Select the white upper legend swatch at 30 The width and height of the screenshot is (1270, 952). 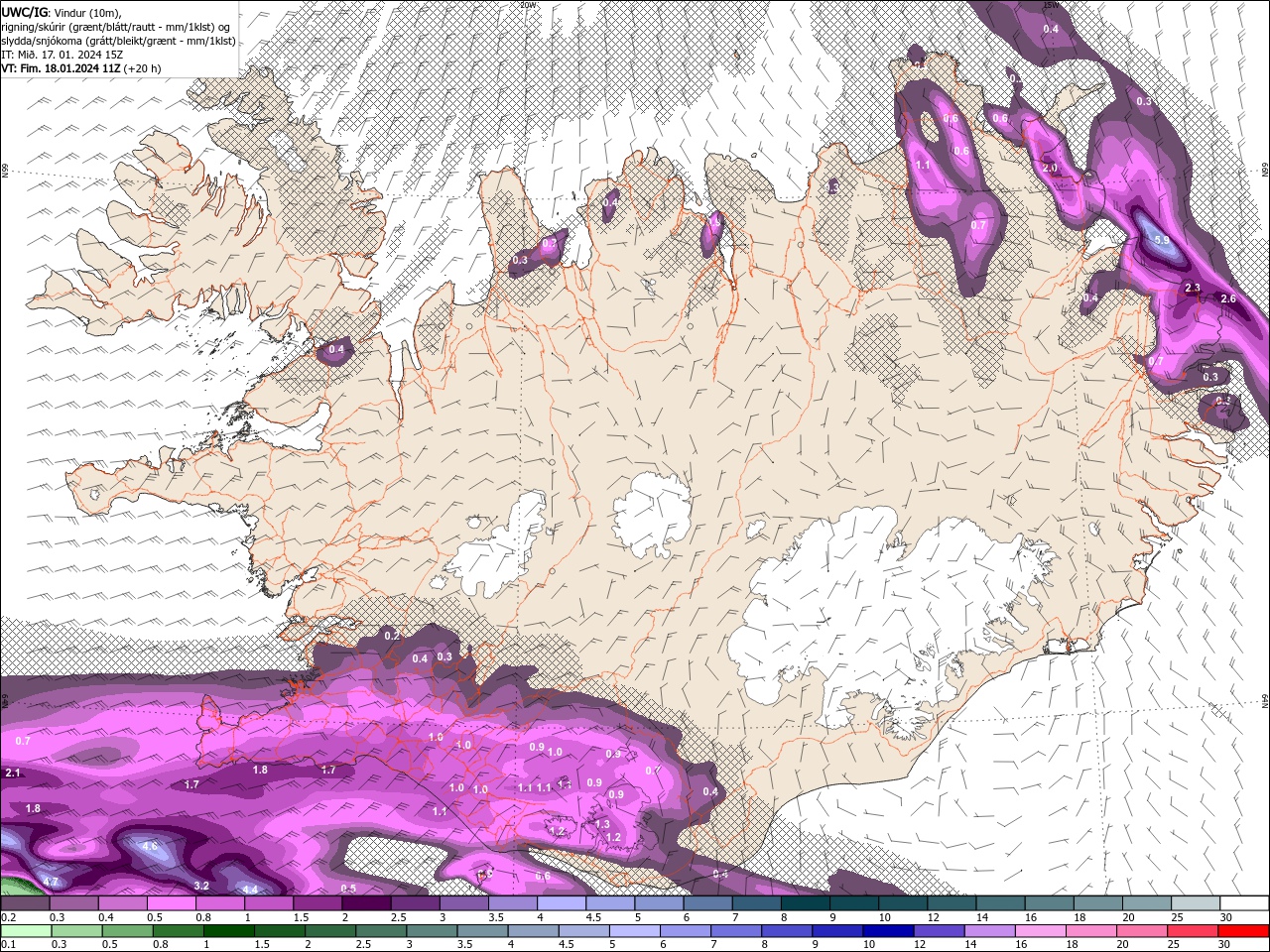(x=1245, y=903)
